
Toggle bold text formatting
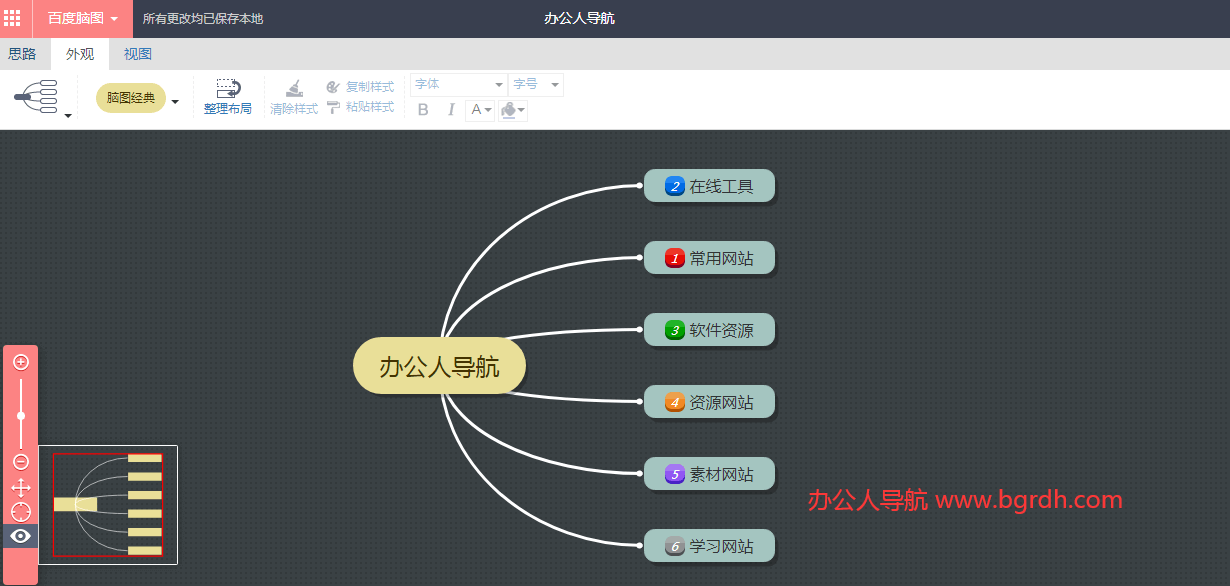tap(423, 110)
